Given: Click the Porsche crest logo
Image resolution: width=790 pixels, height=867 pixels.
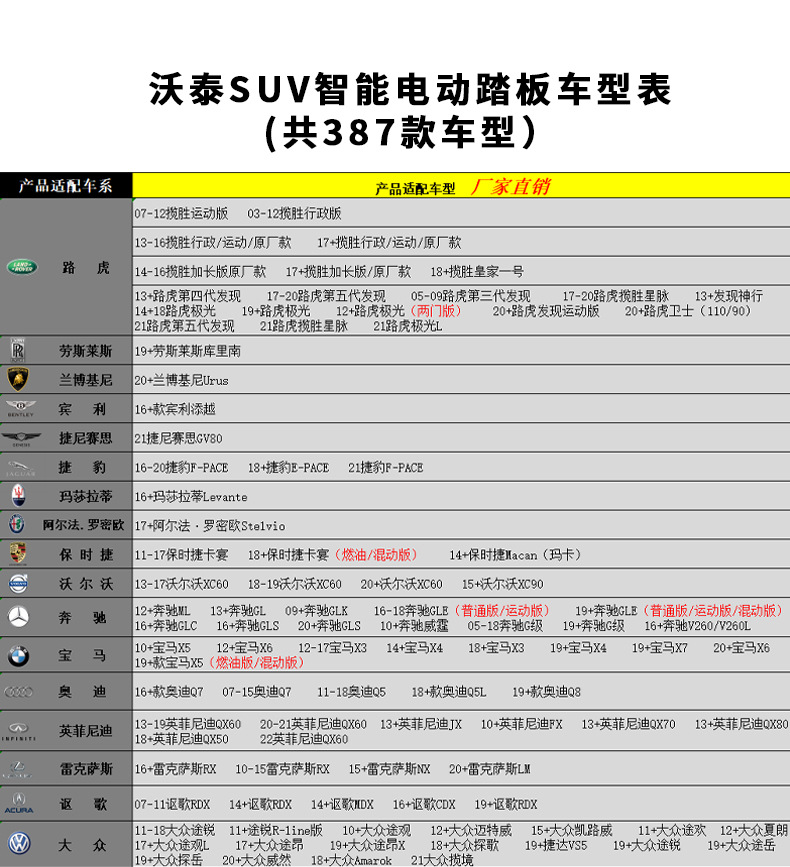Looking at the screenshot, I should point(18,553).
